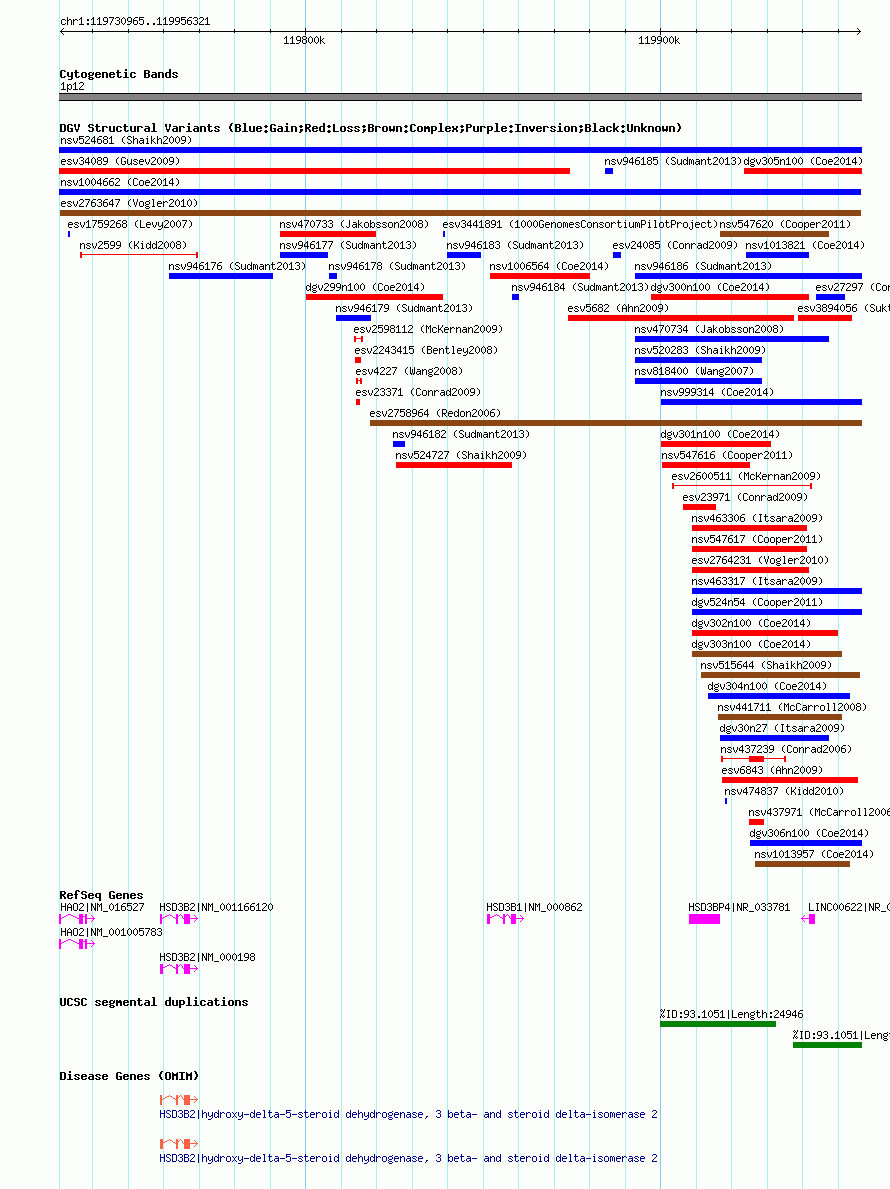Image resolution: width=890 pixels, height=1189 pixels.
Task: Click the HAO2 NM_016527 gene glyph
Action: (77, 919)
